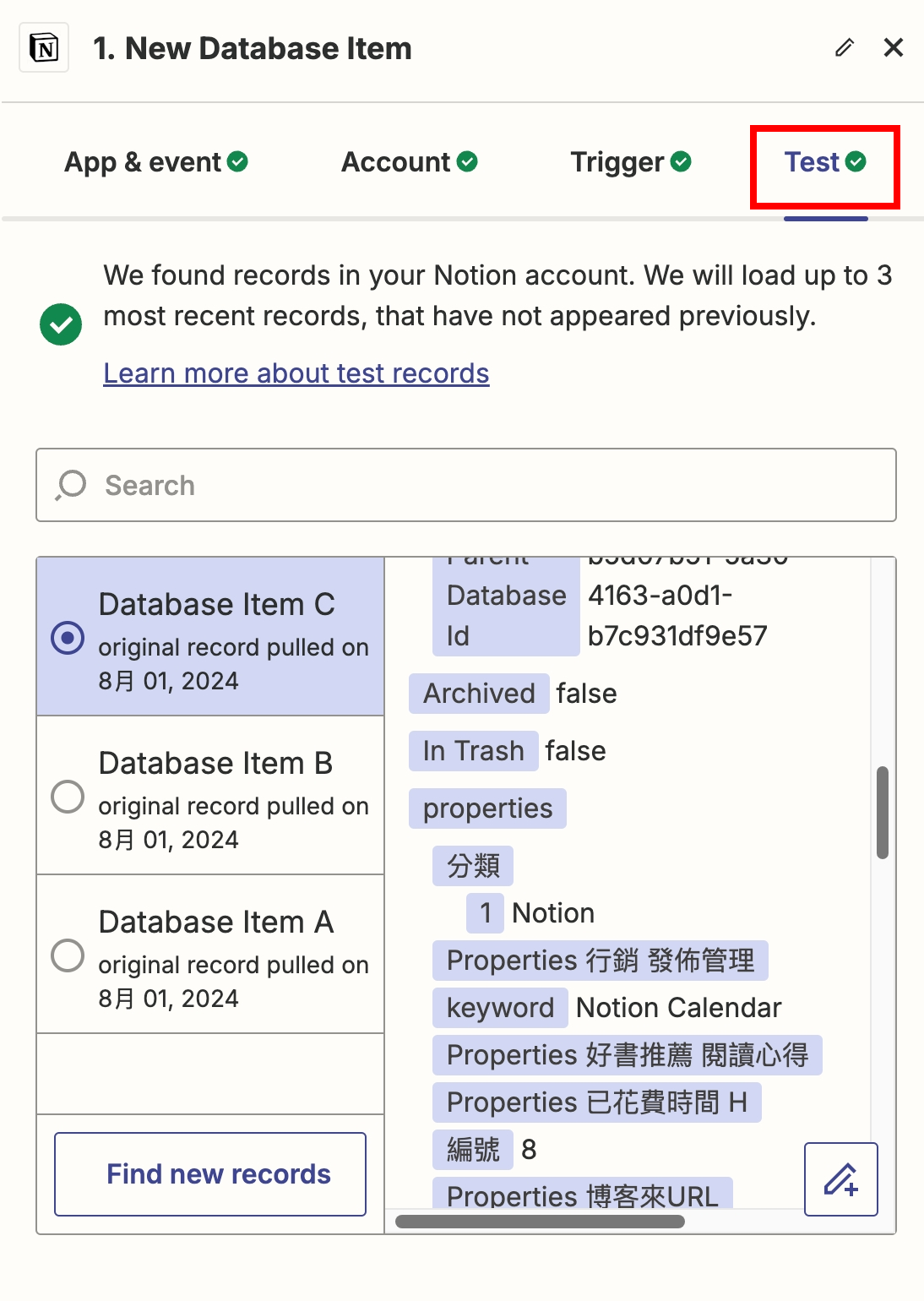Viewport: 924px width, 1301px height.
Task: Switch to the Account tab
Action: [x=409, y=162]
